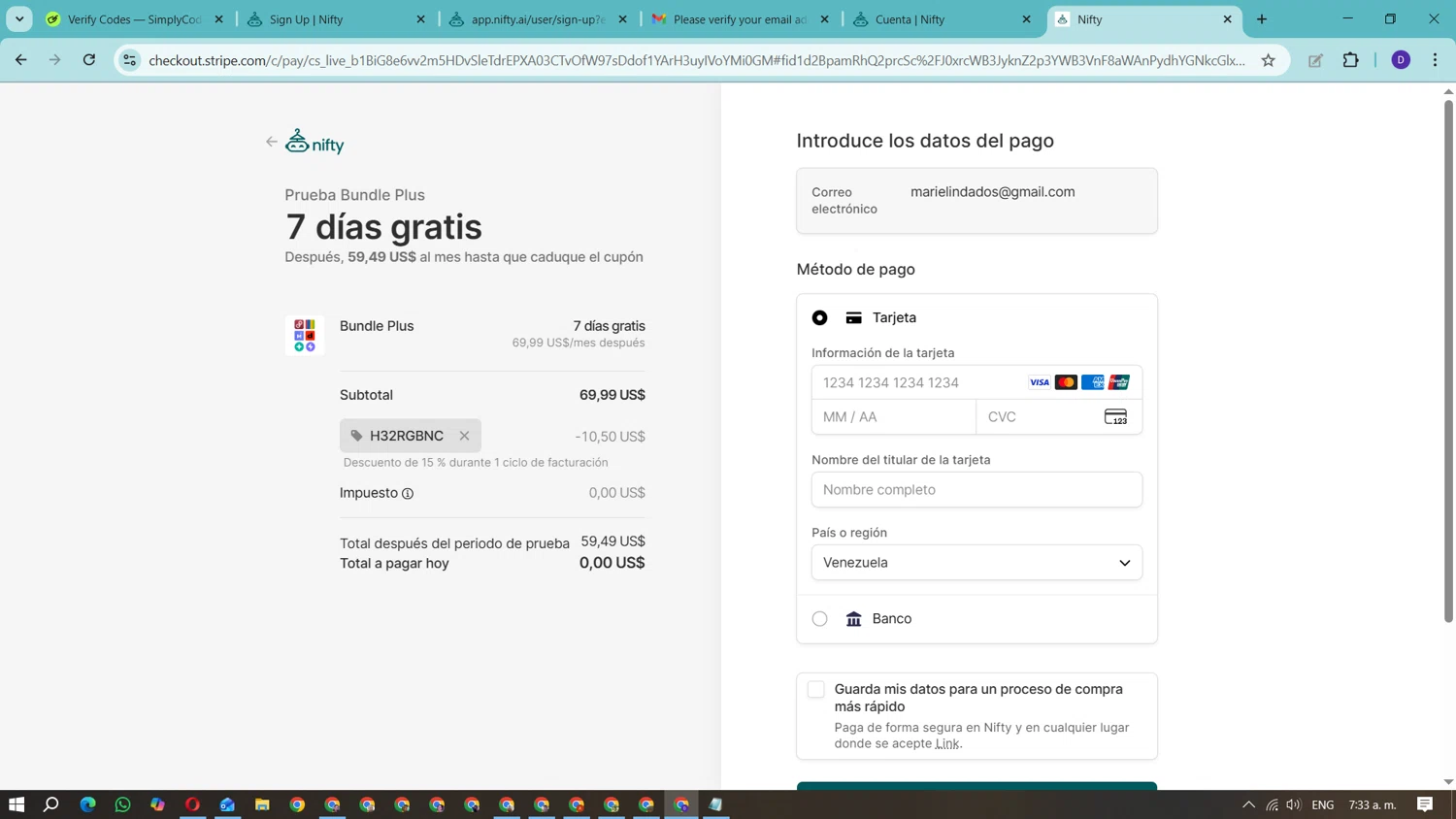Switch to app.nifty.ai sign-up tab
Screen dimensions: 1456x819
[x=538, y=19]
